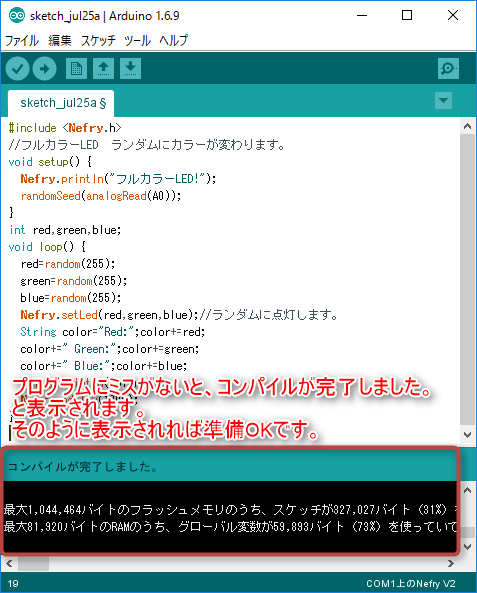Open the ツール menu
This screenshot has height=593, width=477.
pyautogui.click(x=137, y=40)
